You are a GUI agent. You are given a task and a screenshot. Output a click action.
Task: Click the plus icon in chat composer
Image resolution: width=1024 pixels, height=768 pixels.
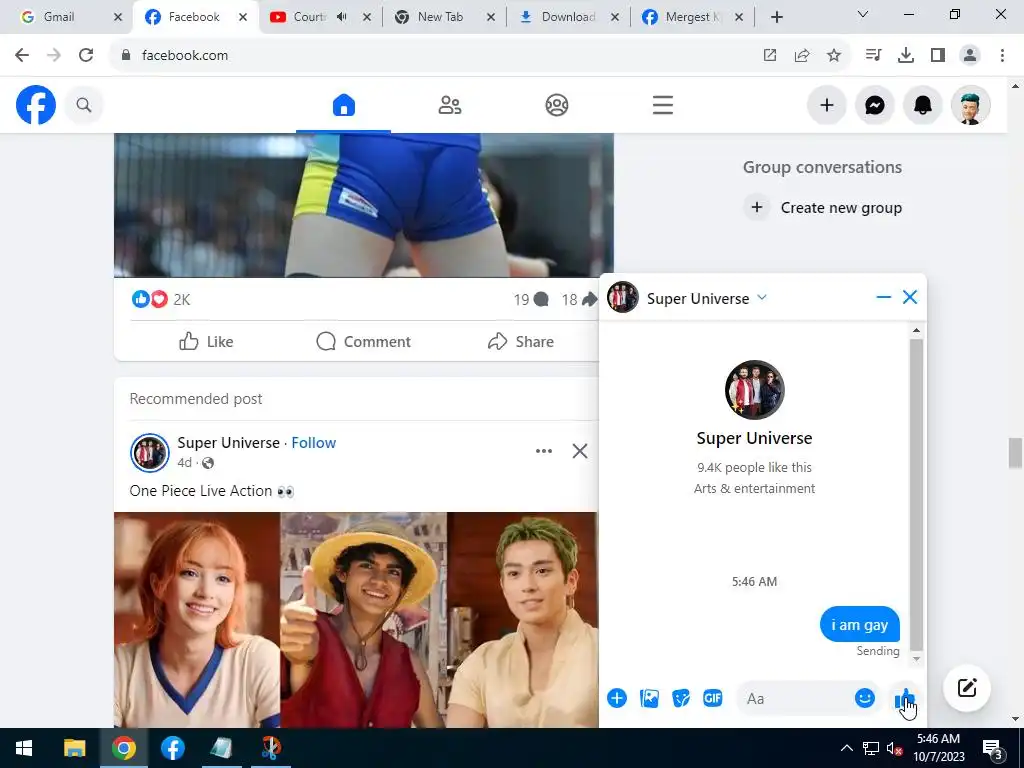[616, 698]
